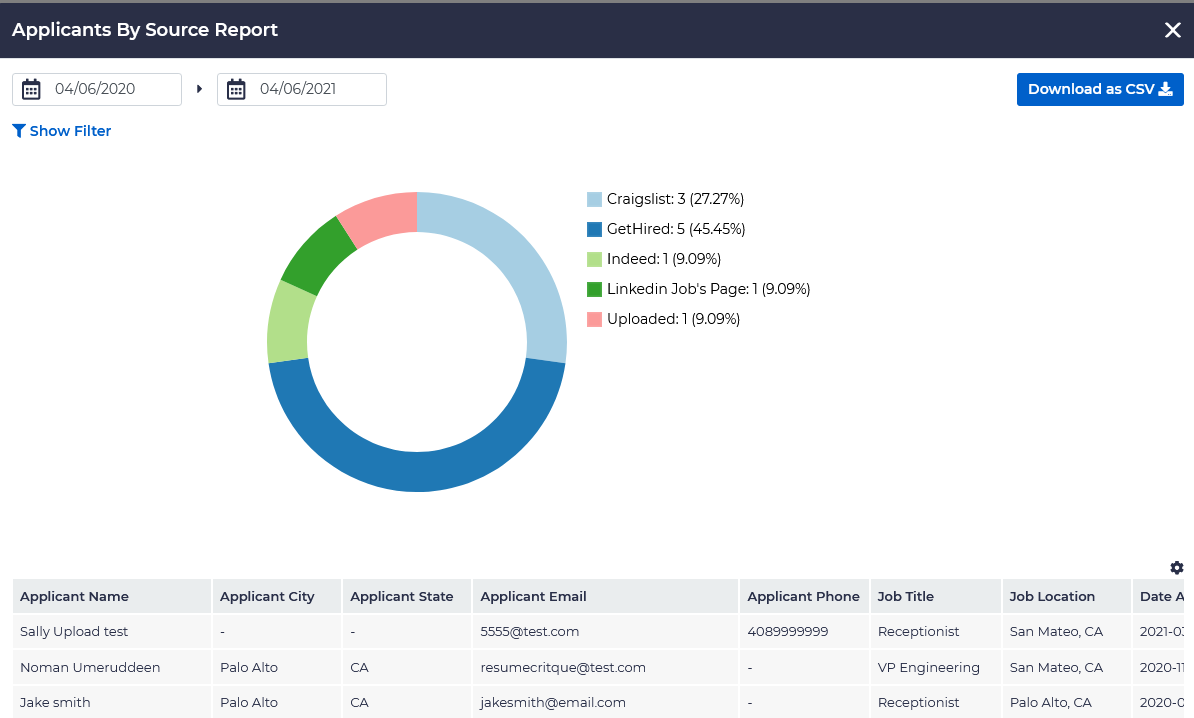Click the dark blue GetHired donut segment
The image size is (1194, 718).
click(417, 470)
